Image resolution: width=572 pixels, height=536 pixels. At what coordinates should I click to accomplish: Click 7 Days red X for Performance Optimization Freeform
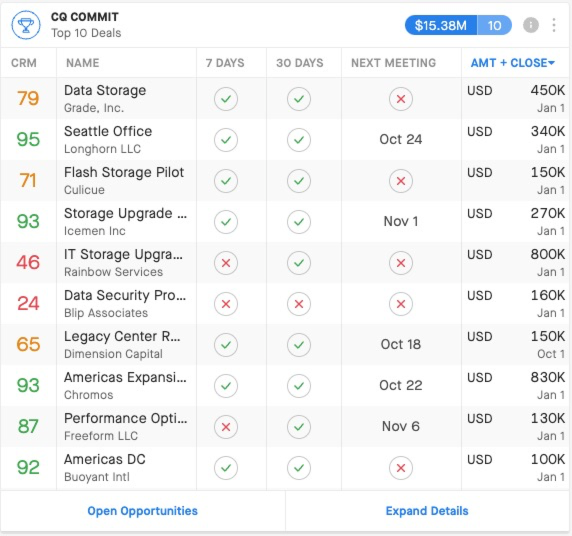pos(226,427)
